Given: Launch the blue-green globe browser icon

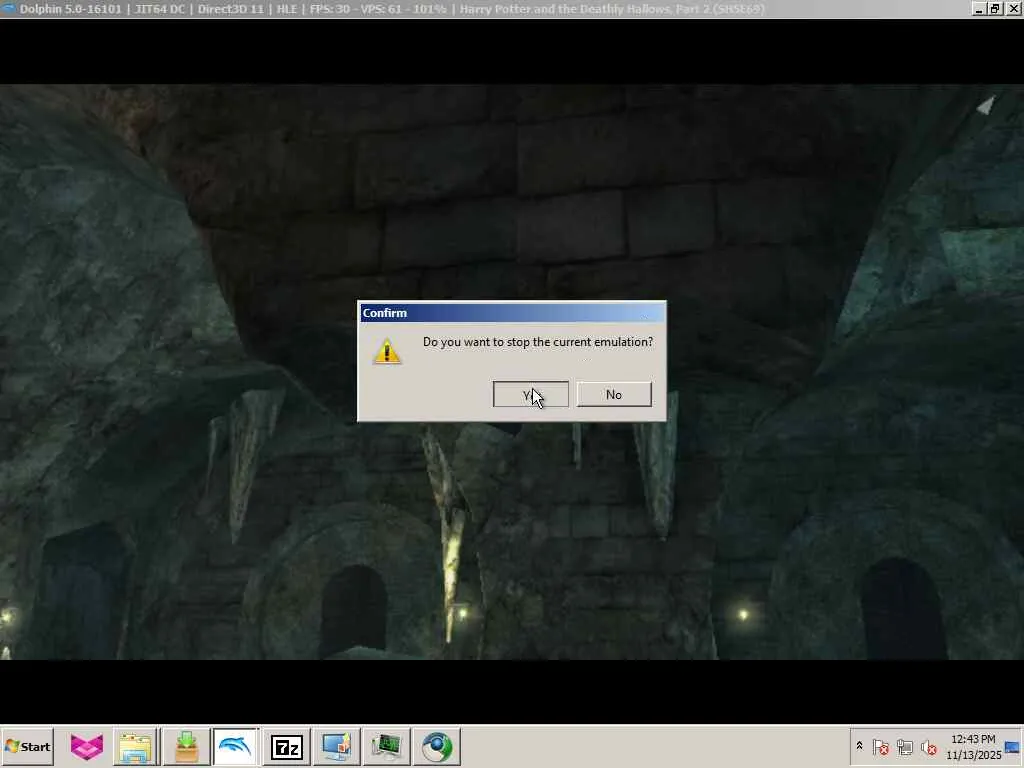Looking at the screenshot, I should [x=437, y=746].
